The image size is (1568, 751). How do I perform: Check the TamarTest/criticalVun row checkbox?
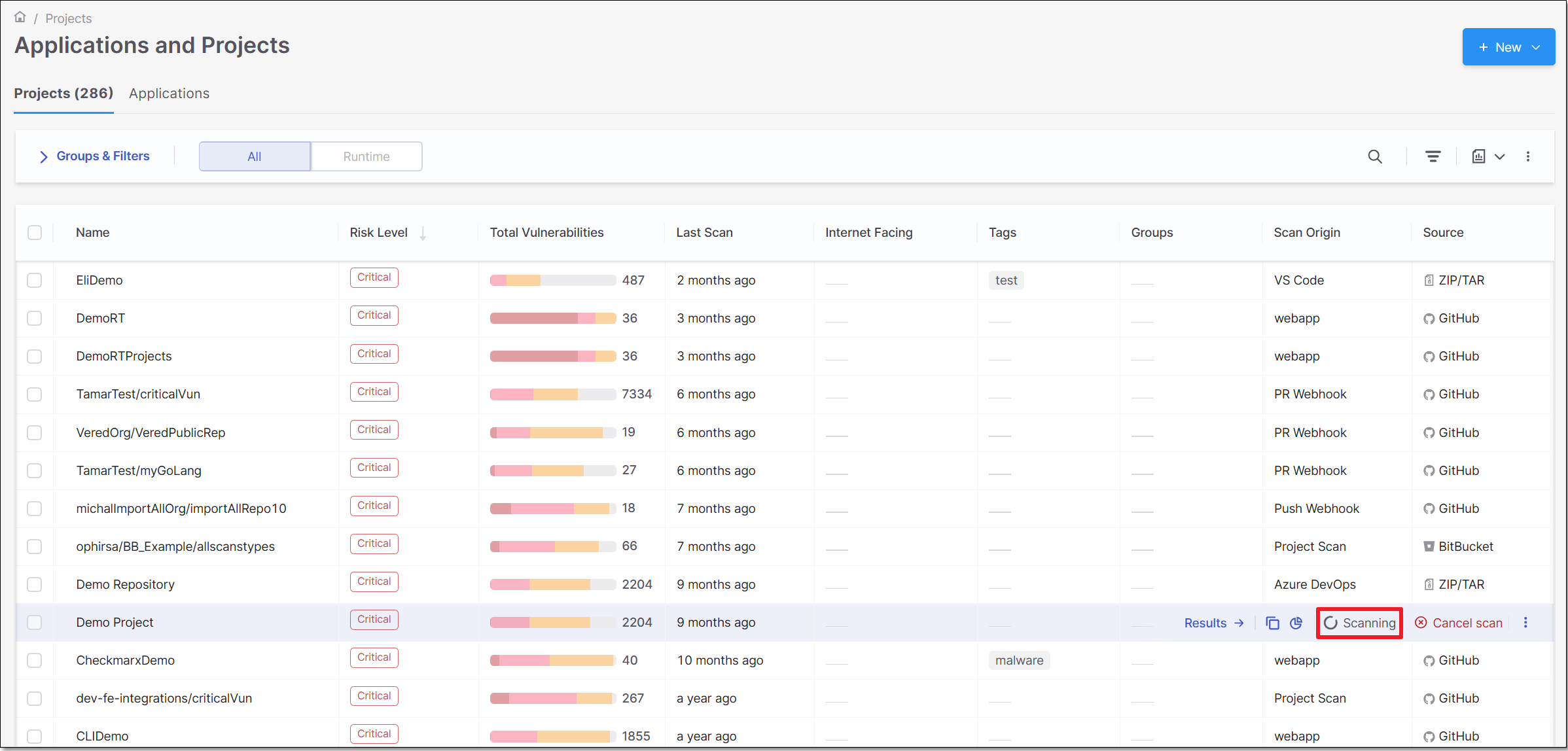[x=35, y=394]
